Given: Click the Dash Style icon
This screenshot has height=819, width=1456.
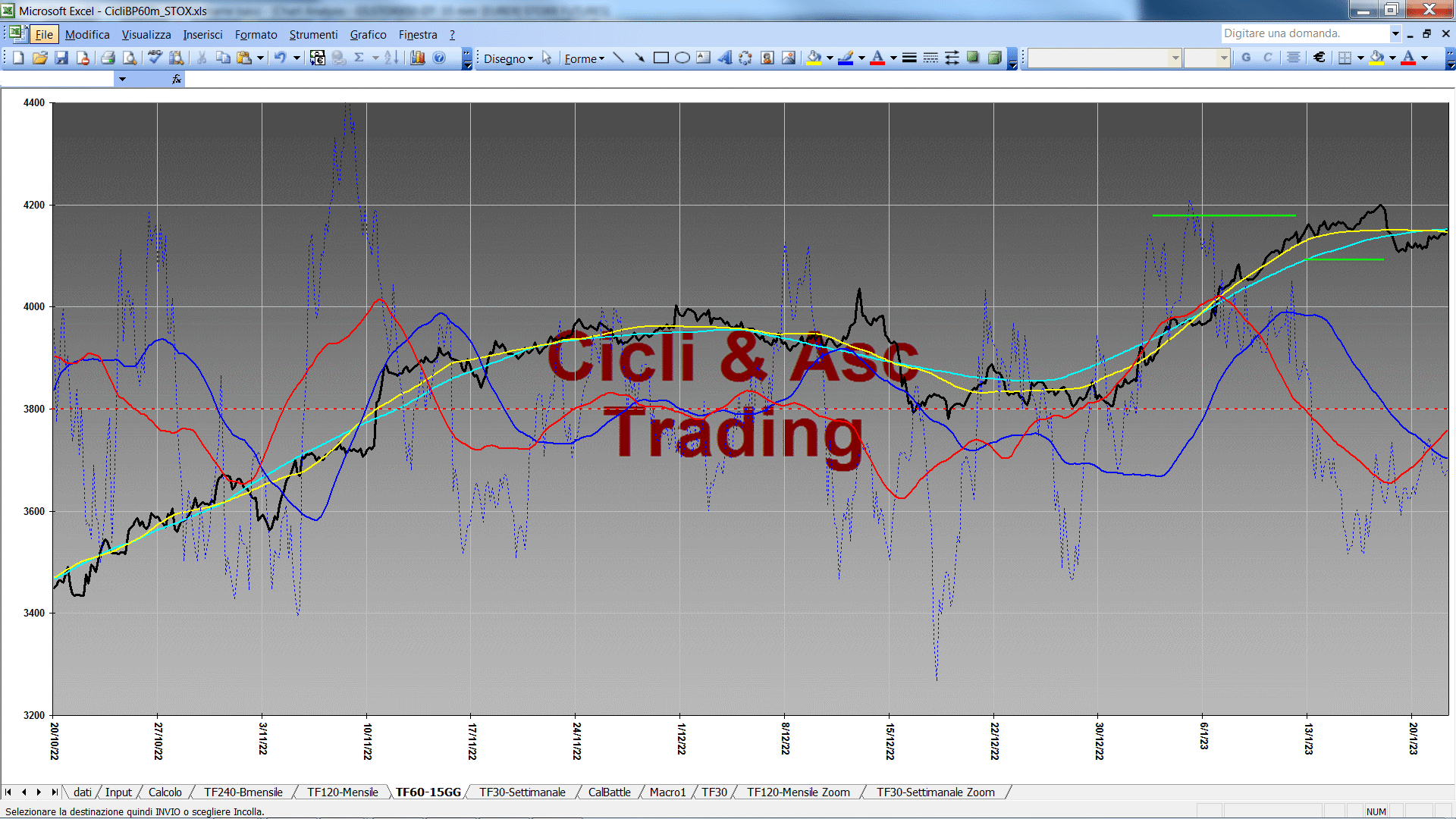Looking at the screenshot, I should [x=930, y=58].
